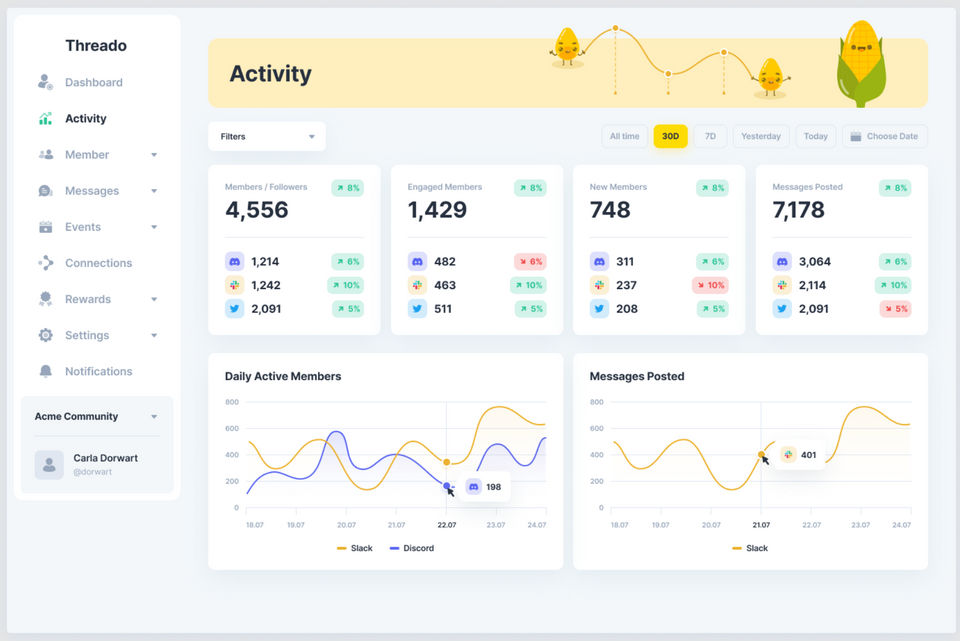Image resolution: width=960 pixels, height=641 pixels.
Task: Select the Yesterday time range
Action: 761,136
